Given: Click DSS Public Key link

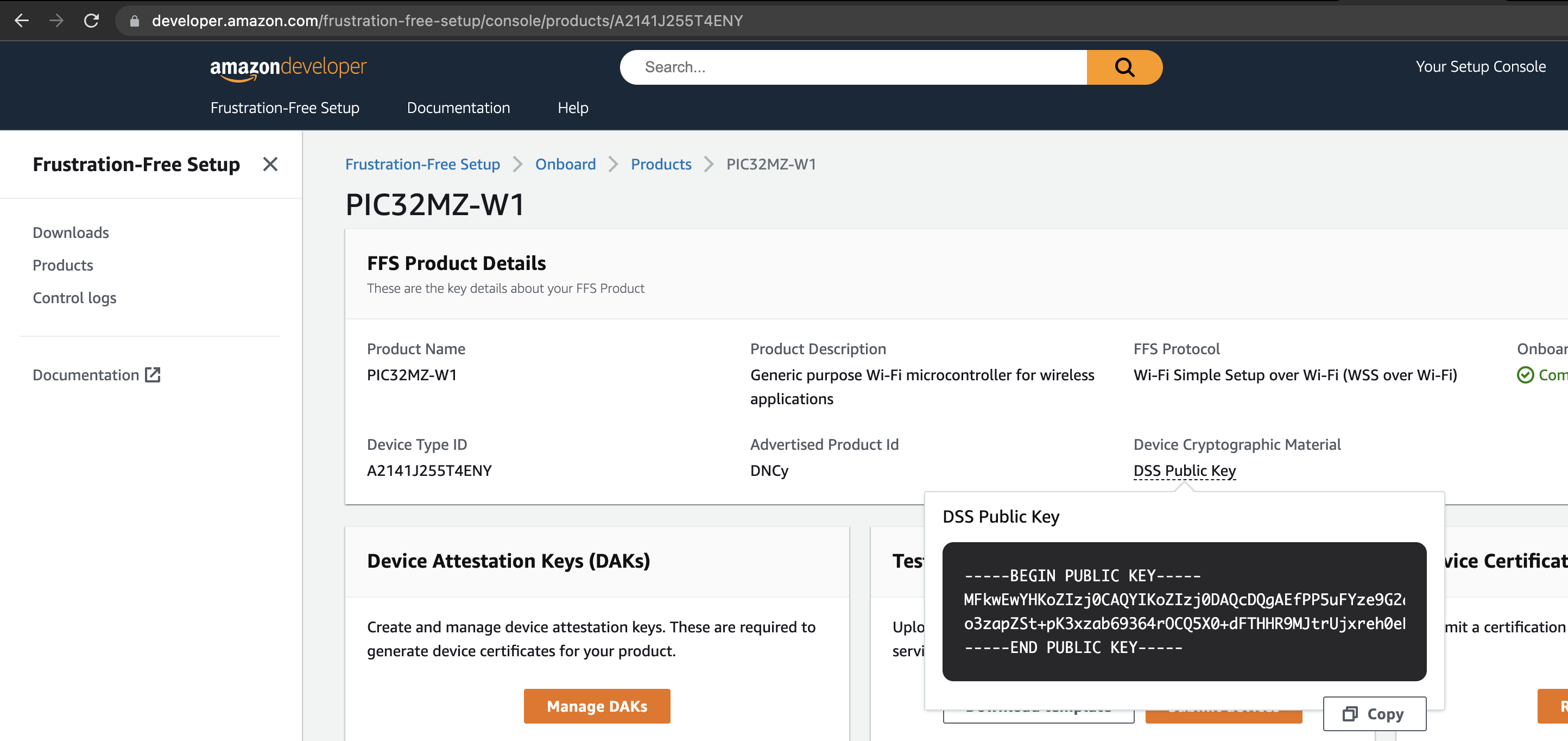Looking at the screenshot, I should 1184,470.
